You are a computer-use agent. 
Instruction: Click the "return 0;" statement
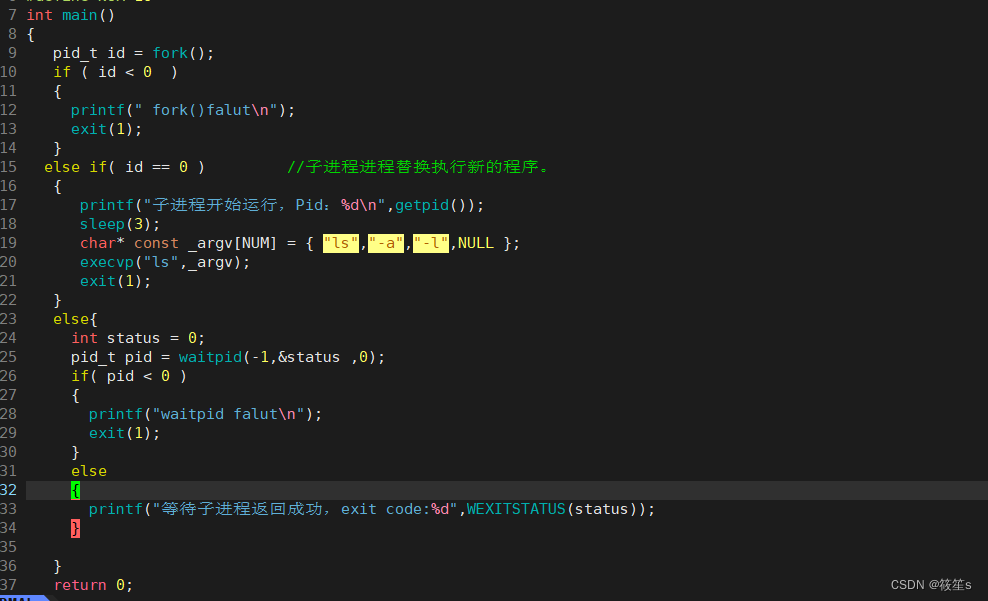coord(93,585)
